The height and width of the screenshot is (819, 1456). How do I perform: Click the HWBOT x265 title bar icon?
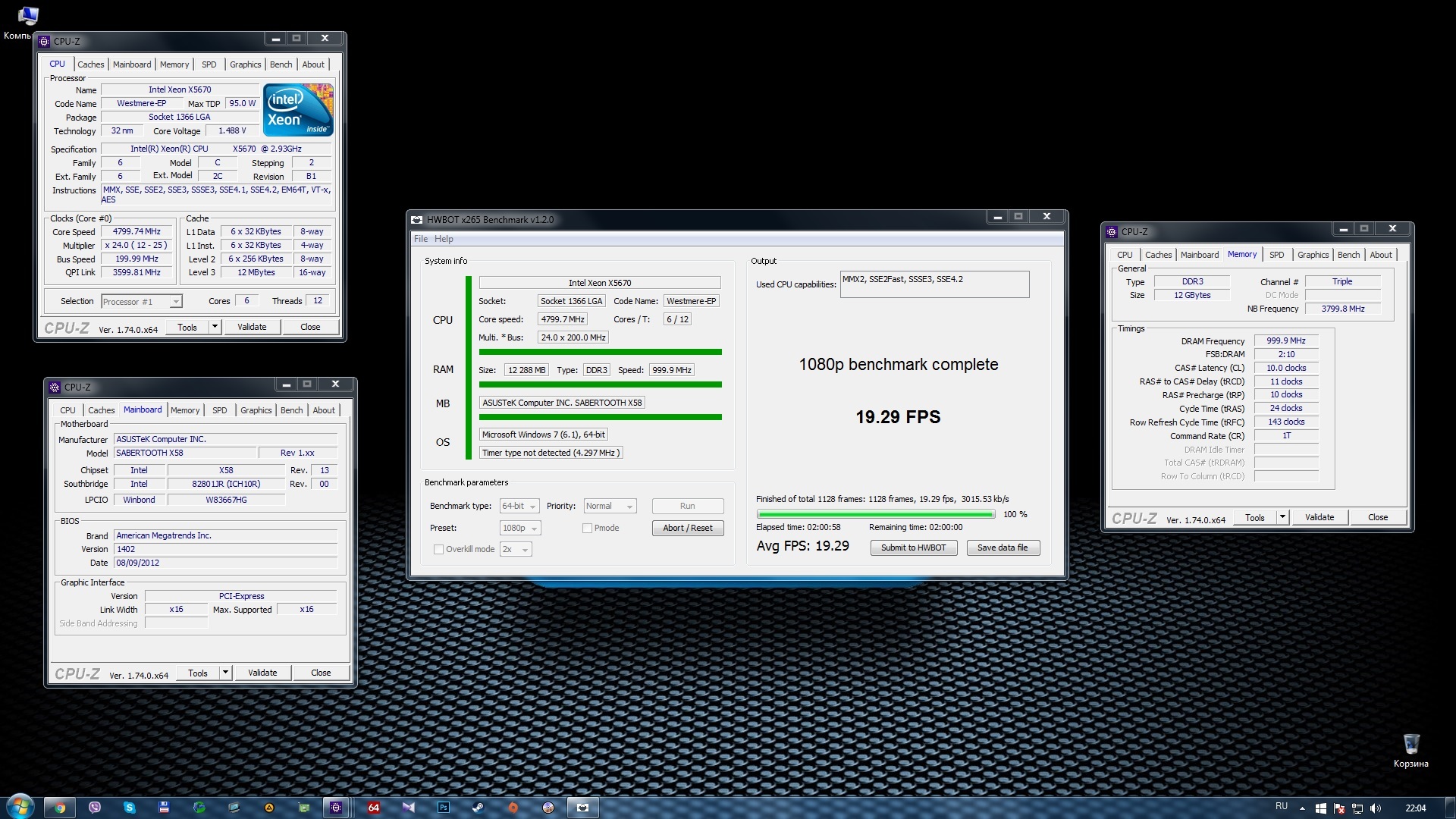coord(417,220)
